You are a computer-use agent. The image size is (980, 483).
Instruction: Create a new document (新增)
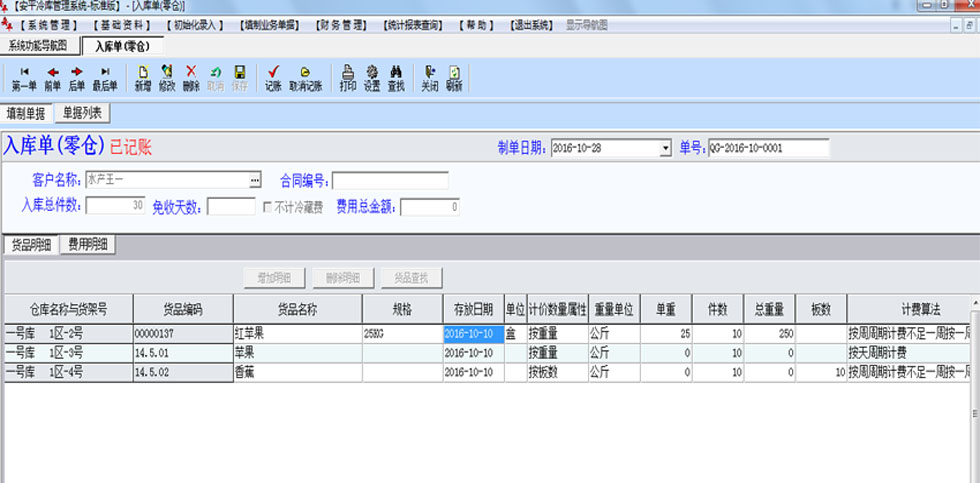tap(143, 79)
